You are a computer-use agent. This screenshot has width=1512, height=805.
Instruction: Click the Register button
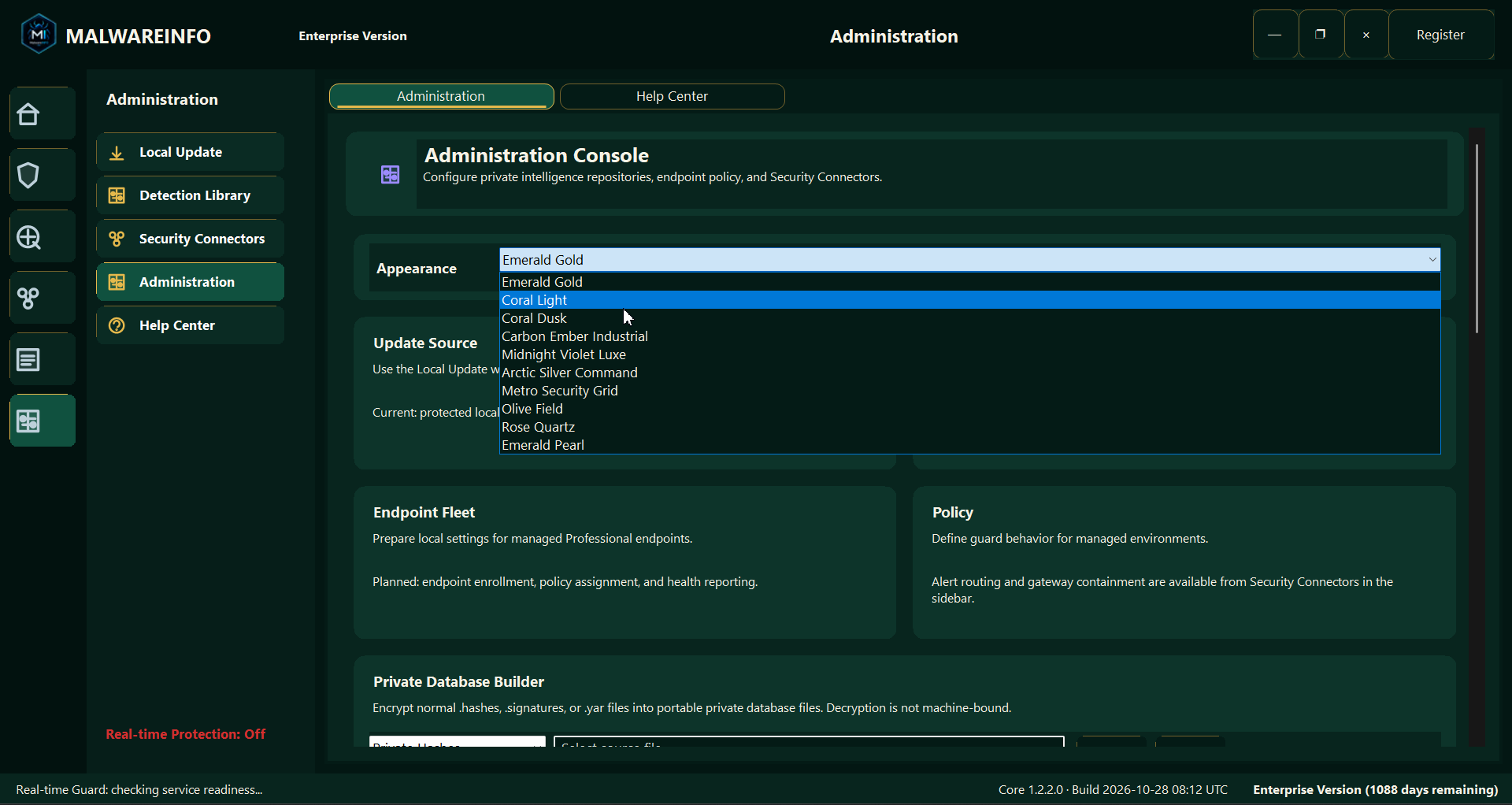tap(1441, 35)
